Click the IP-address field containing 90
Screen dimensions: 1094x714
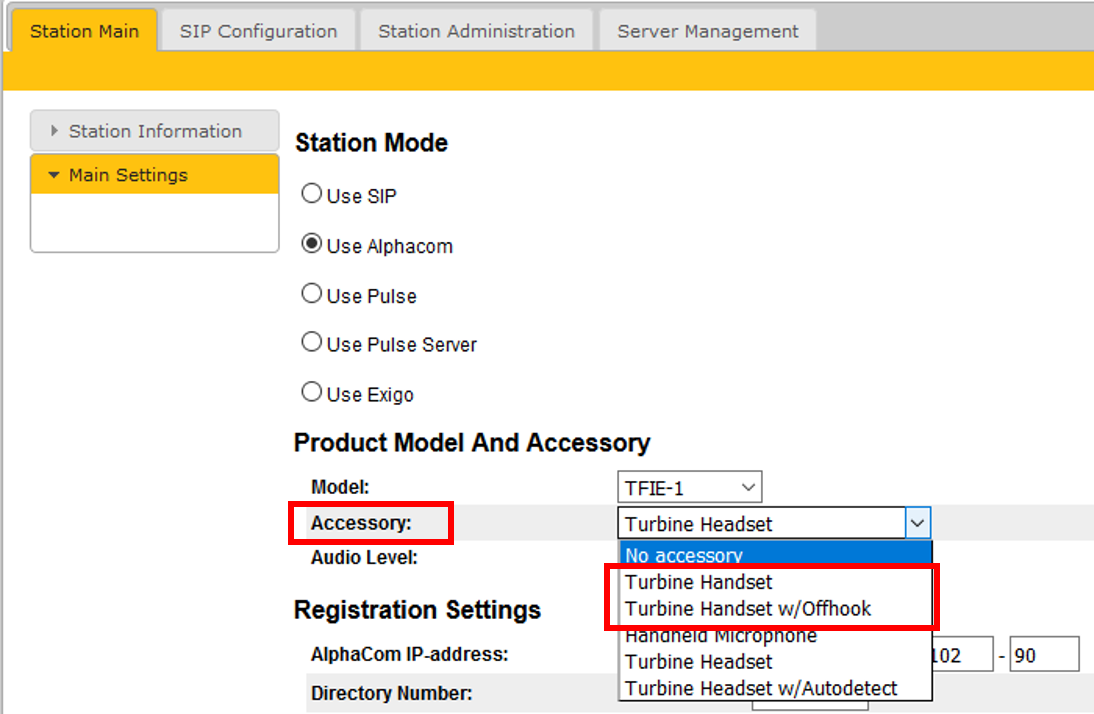tap(1044, 655)
